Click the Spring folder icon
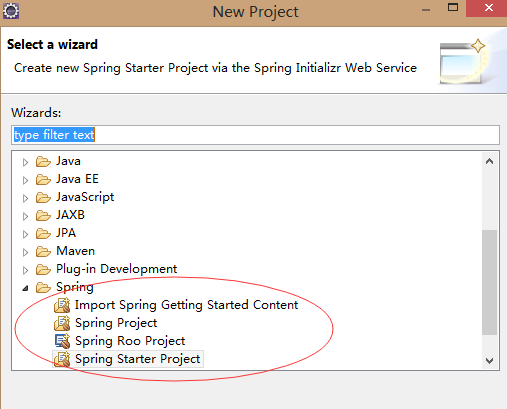This screenshot has height=409, width=507. tap(43, 287)
